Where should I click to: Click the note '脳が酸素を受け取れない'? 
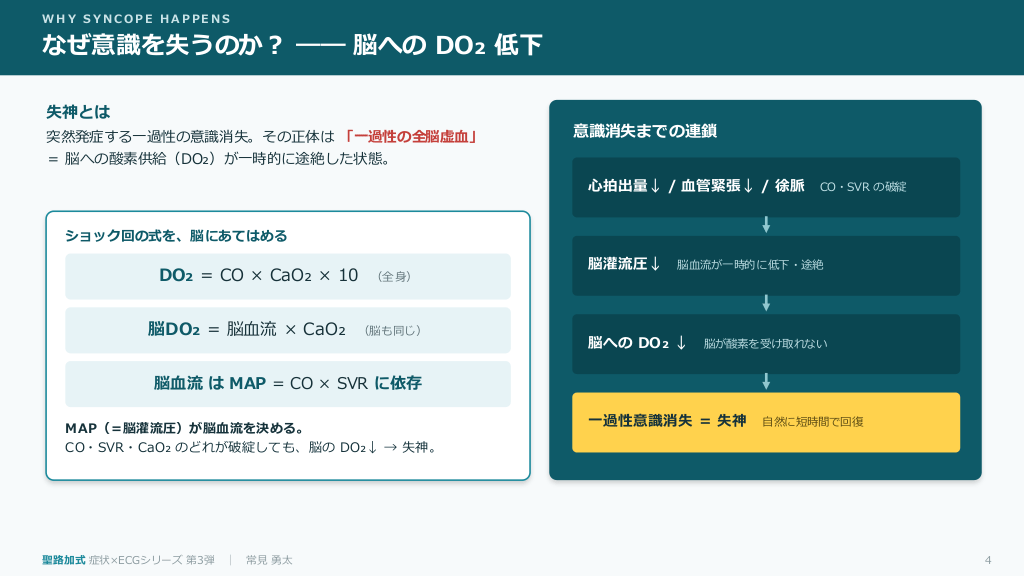pos(765,344)
